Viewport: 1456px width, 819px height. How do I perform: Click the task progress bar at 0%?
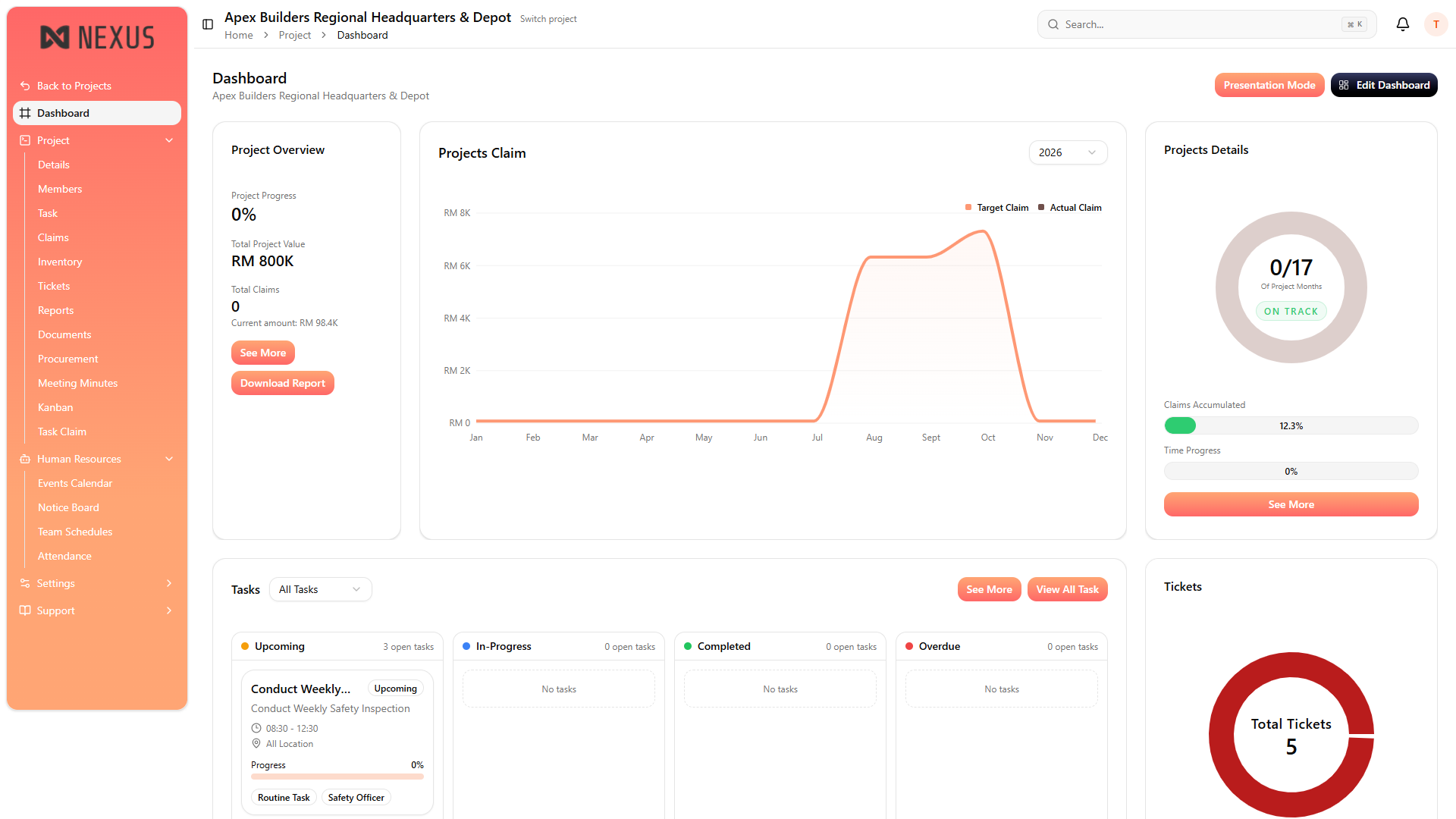[x=337, y=777]
